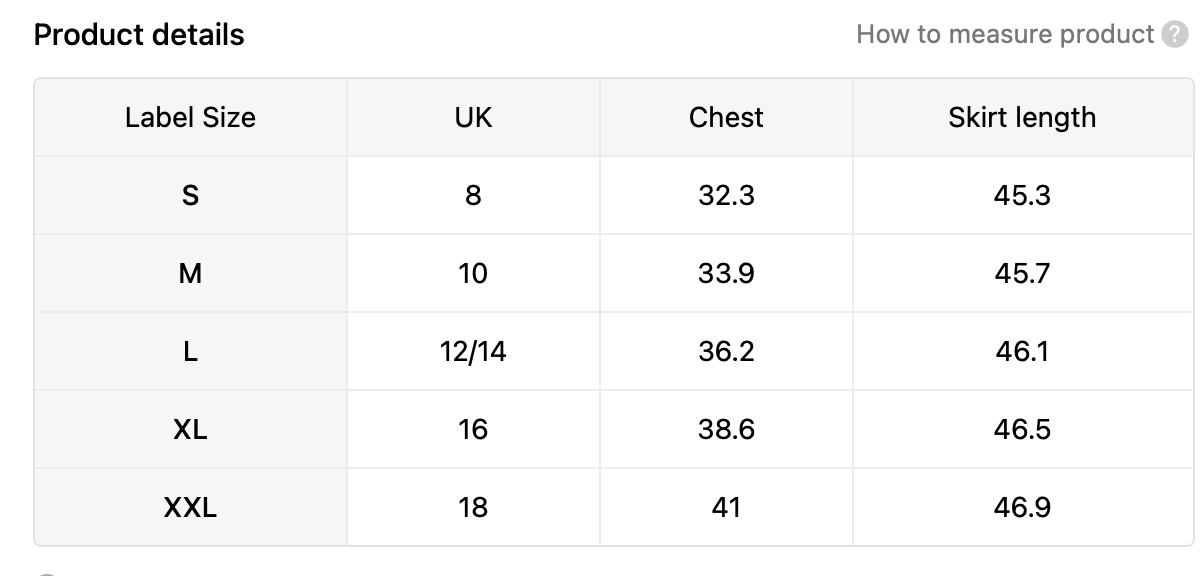Click the chest value 38.6
1200x576 pixels.
click(726, 429)
